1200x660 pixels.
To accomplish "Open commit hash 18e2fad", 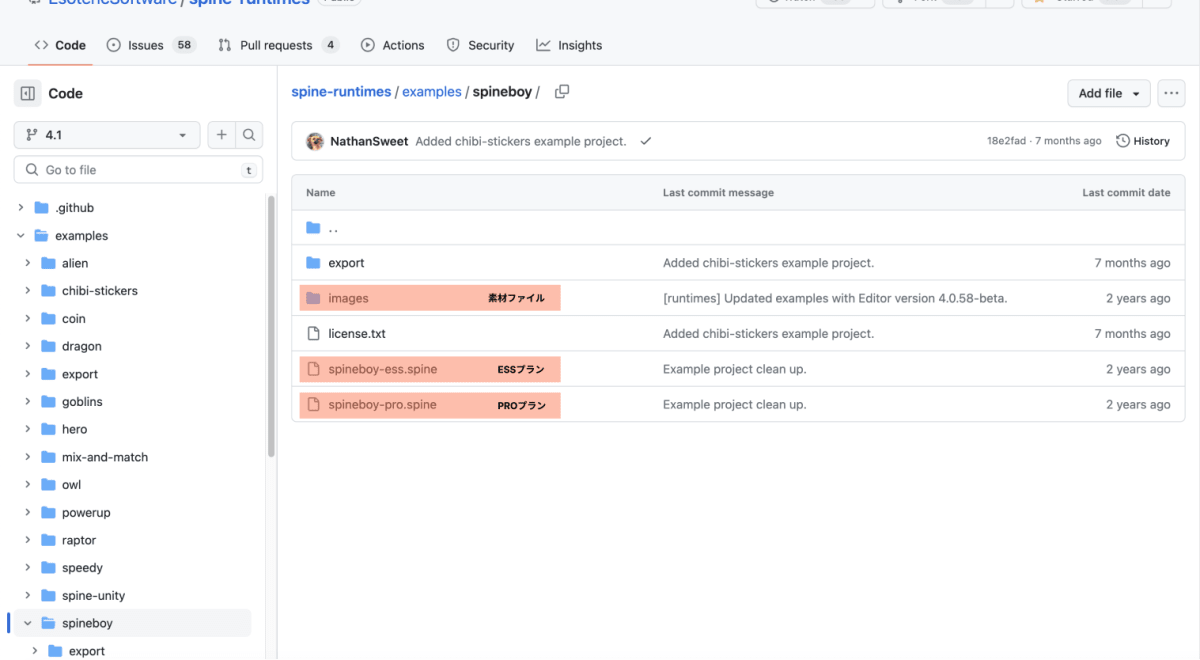I will click(x=1006, y=141).
